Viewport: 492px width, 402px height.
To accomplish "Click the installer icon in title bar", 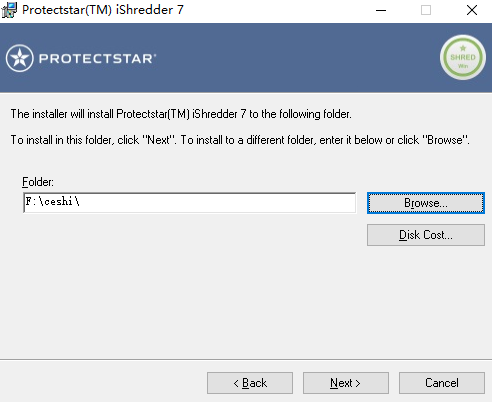I will point(9,10).
